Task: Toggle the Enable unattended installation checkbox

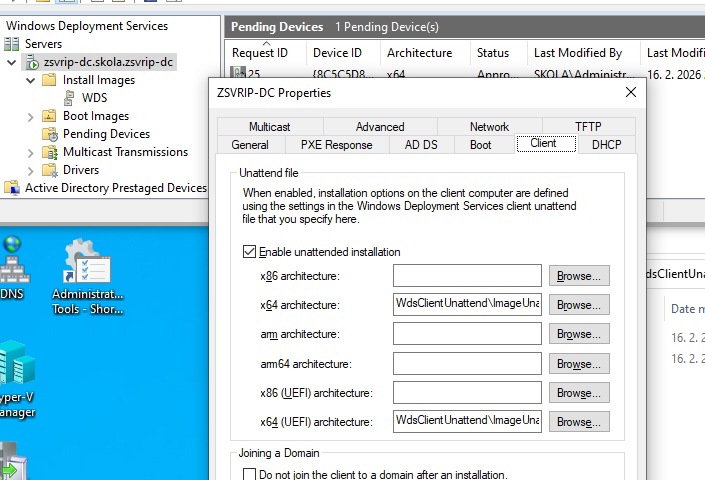Action: coord(250,252)
